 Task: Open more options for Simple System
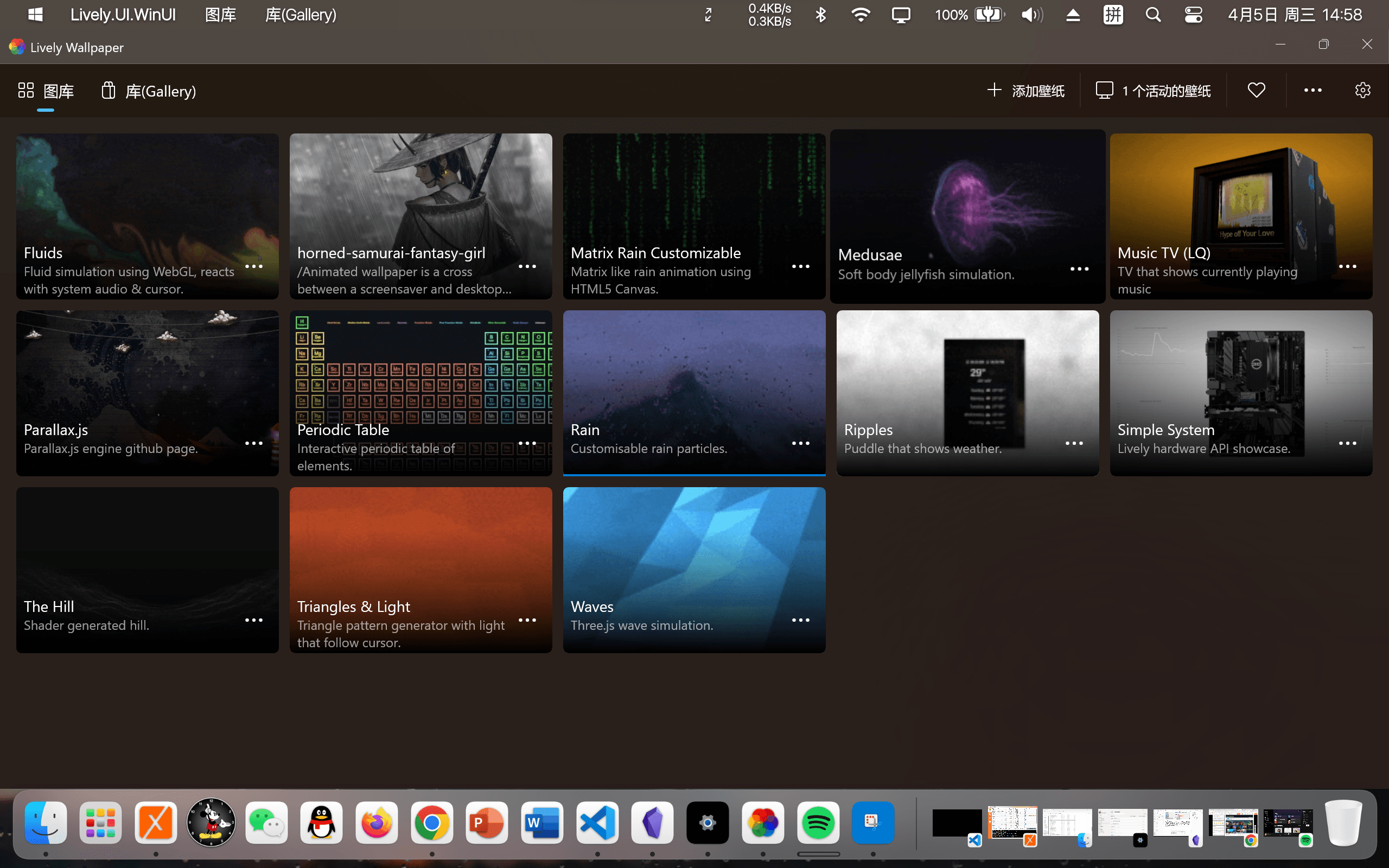tap(1347, 443)
